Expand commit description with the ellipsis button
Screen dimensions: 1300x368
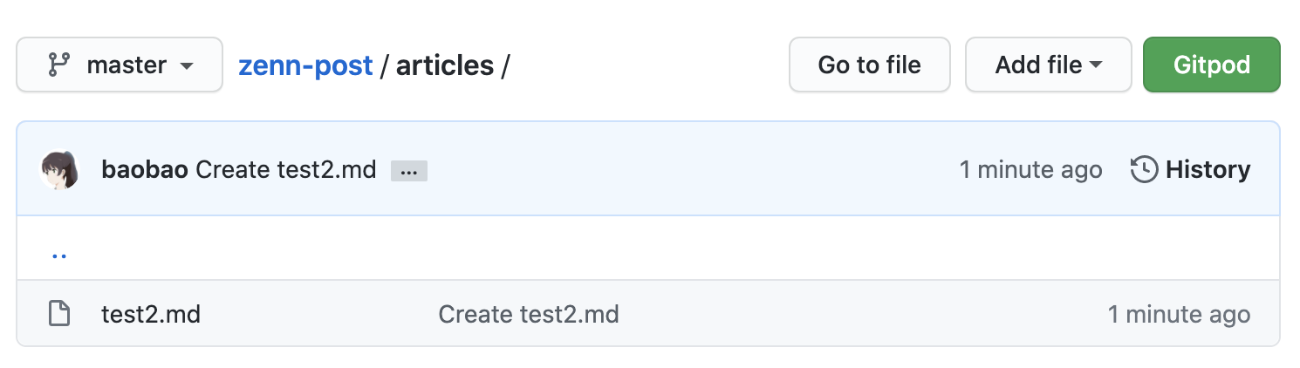coord(409,171)
